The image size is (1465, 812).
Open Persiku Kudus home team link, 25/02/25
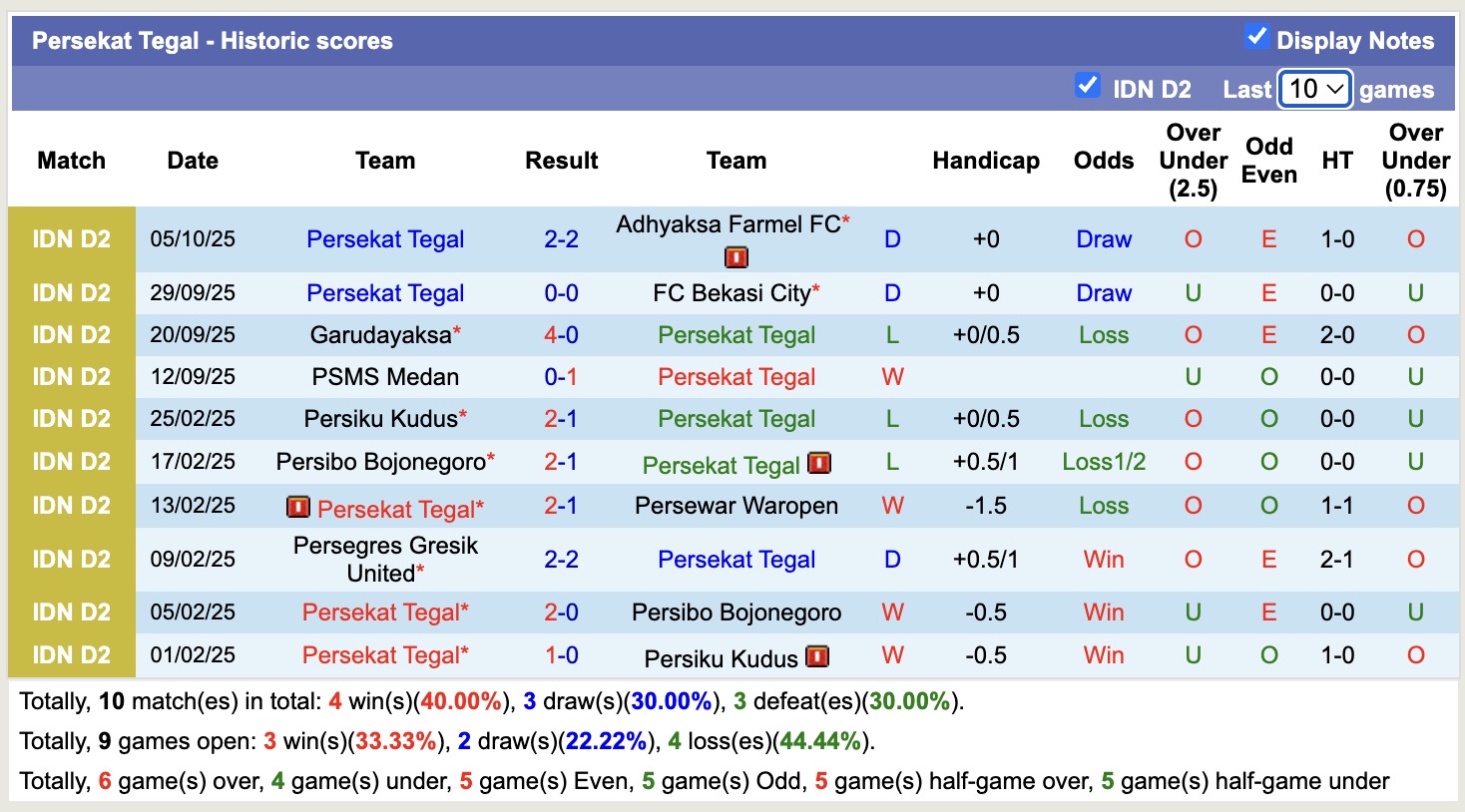(380, 419)
